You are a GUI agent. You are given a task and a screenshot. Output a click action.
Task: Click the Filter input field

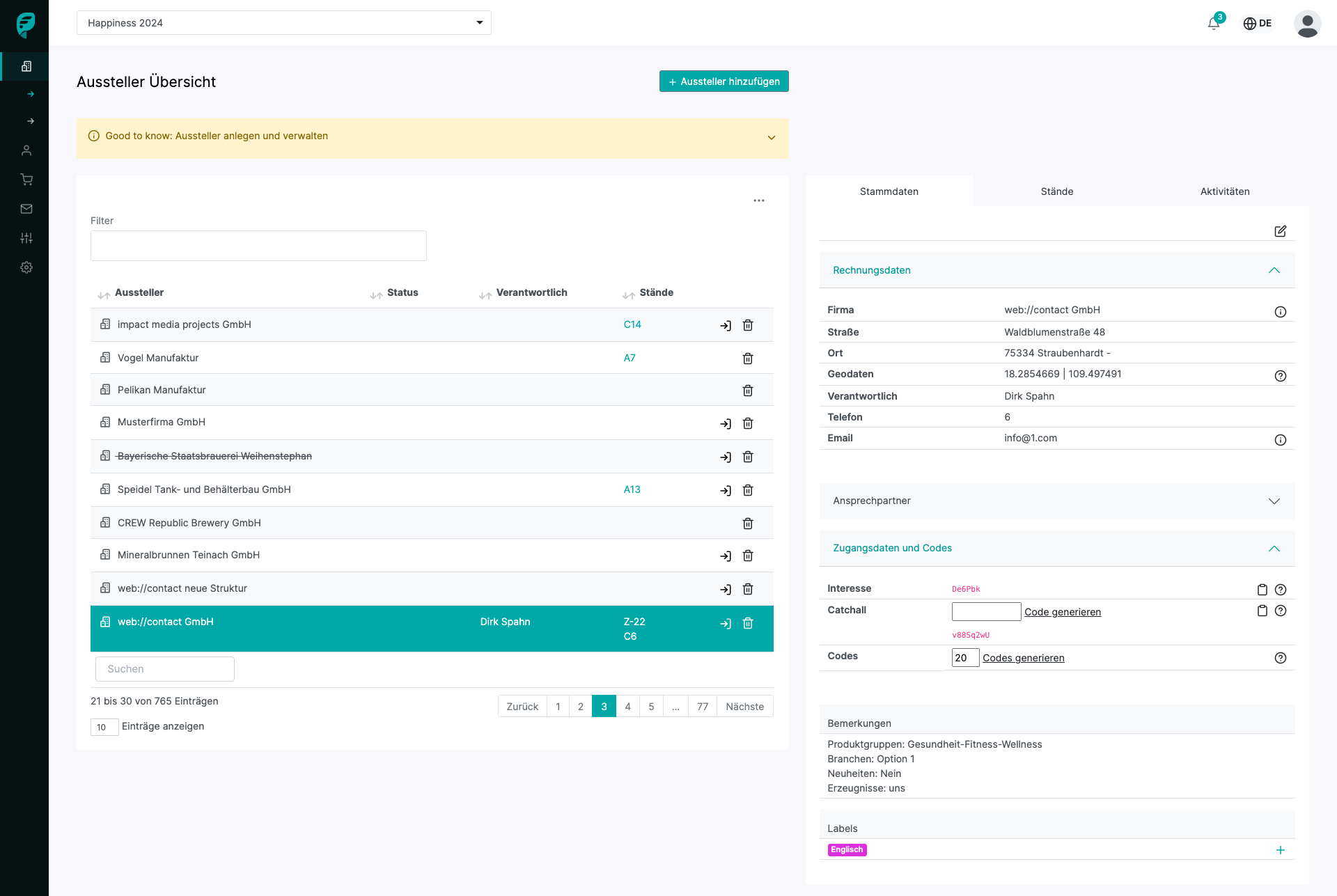coord(258,246)
